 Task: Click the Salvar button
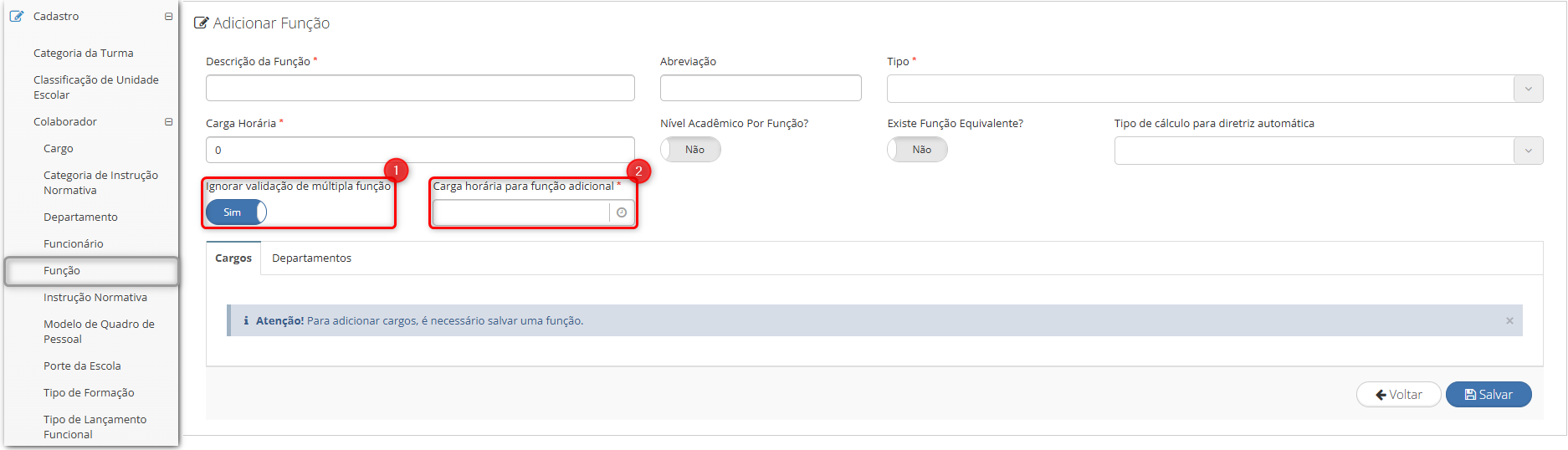[x=1489, y=395]
